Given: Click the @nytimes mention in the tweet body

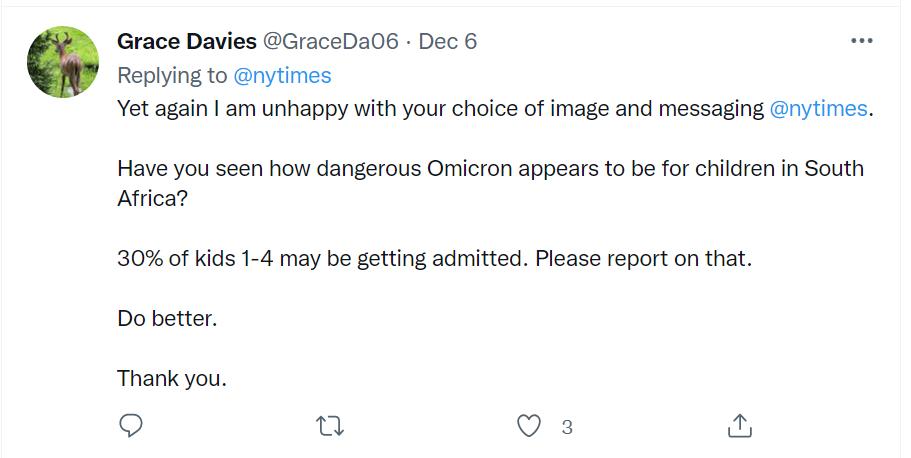Looking at the screenshot, I should tap(819, 109).
